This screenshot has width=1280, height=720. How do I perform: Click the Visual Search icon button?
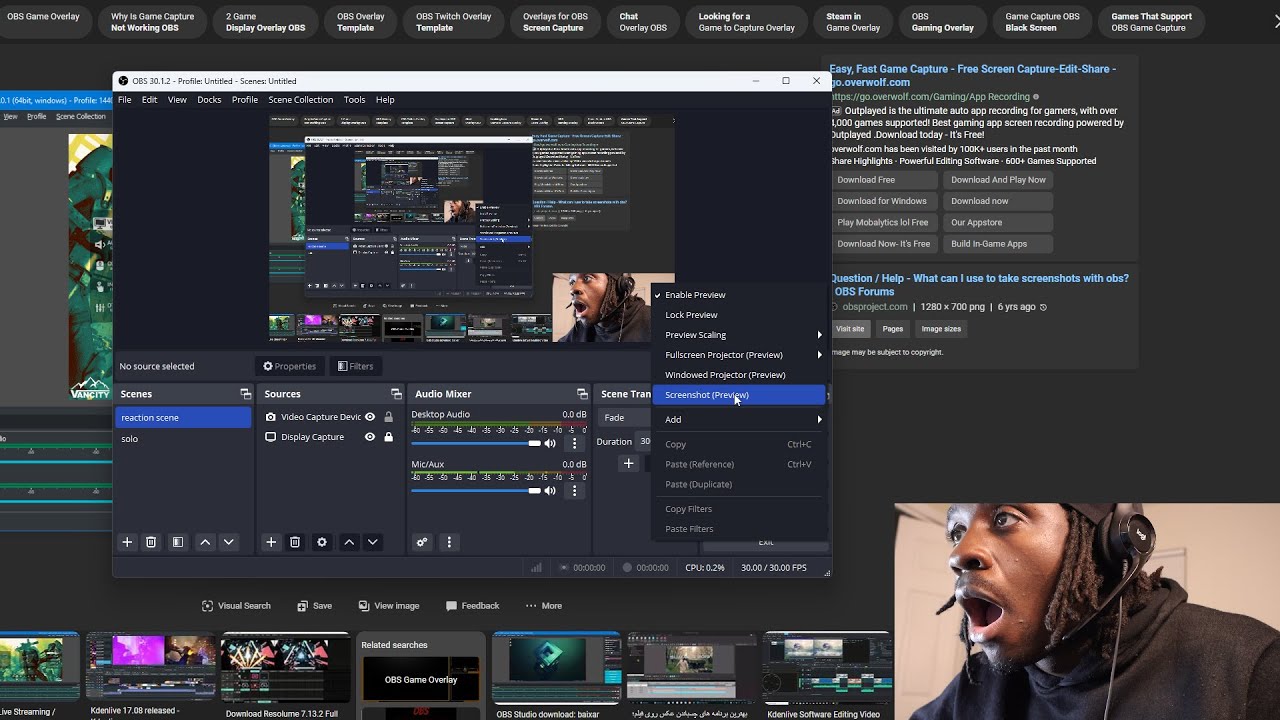pos(236,606)
